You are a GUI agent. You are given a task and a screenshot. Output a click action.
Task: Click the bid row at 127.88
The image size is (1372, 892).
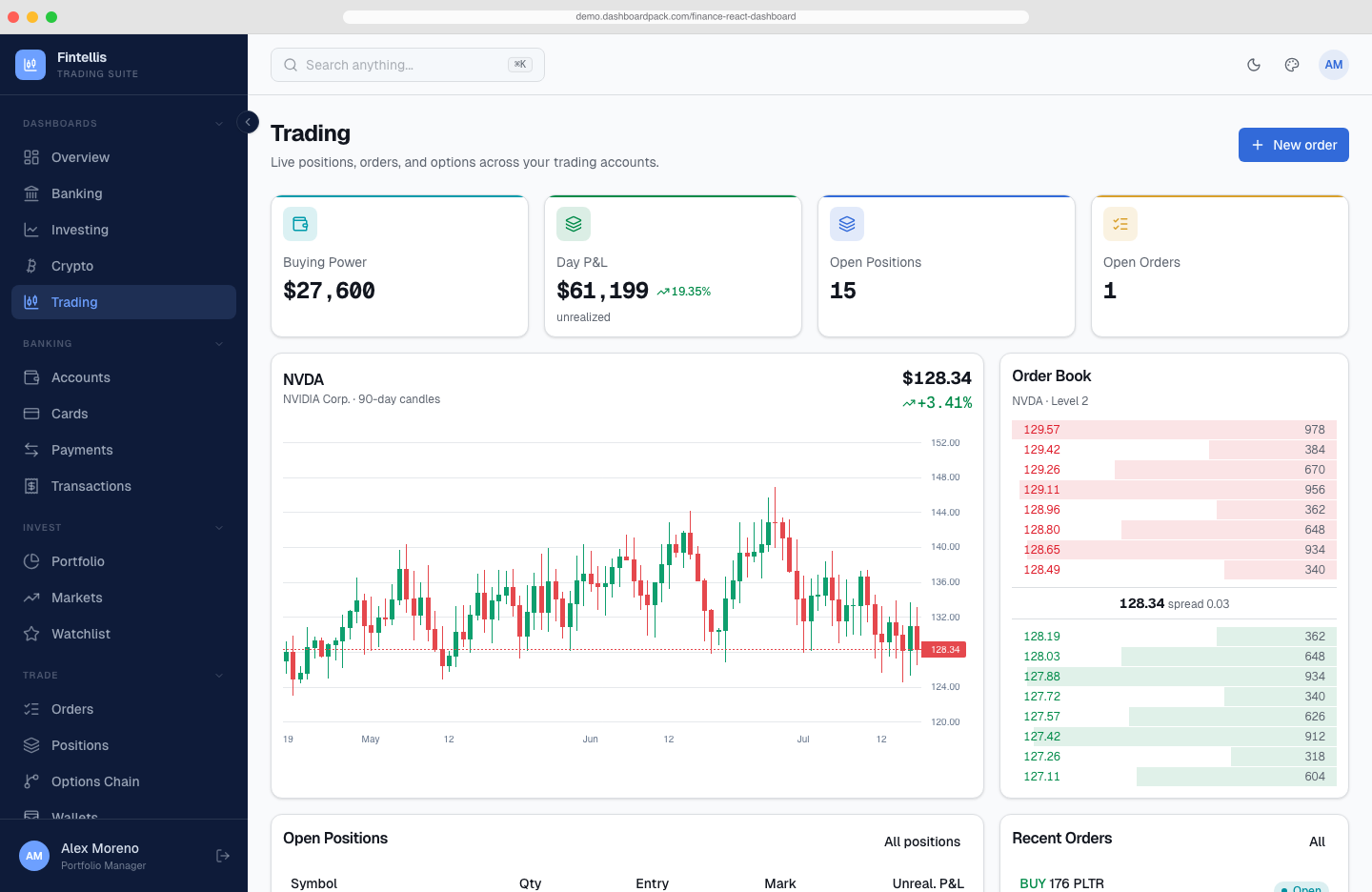pos(1174,677)
